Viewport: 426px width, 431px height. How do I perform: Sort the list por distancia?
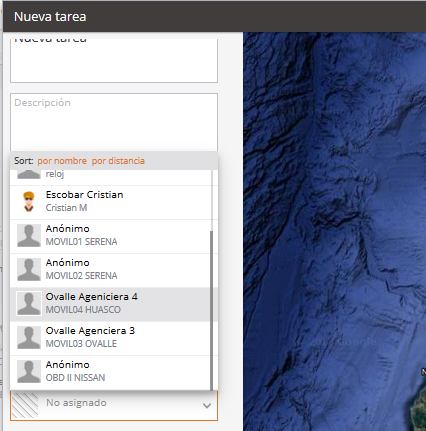[118, 161]
